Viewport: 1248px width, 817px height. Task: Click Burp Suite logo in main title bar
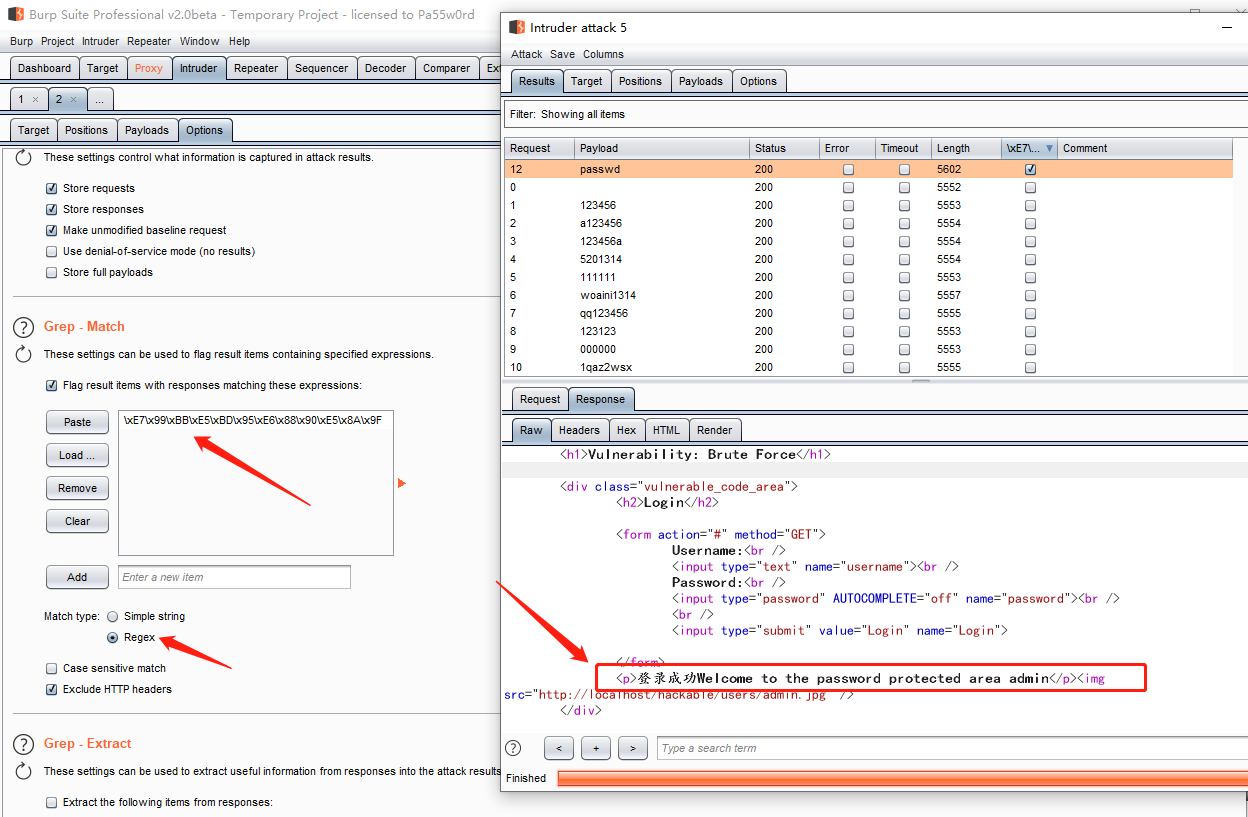16,14
